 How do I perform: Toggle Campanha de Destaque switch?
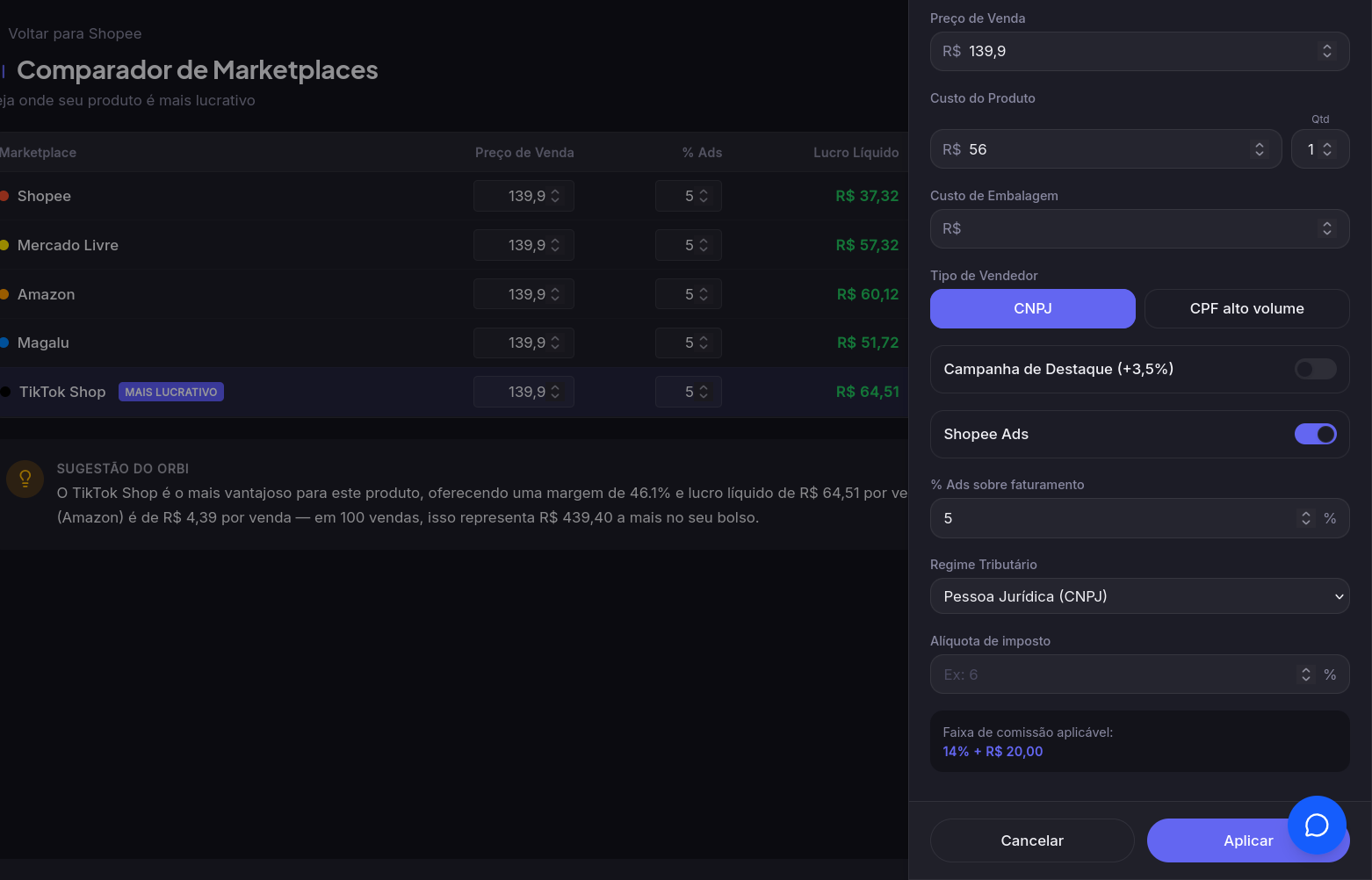[1315, 369]
